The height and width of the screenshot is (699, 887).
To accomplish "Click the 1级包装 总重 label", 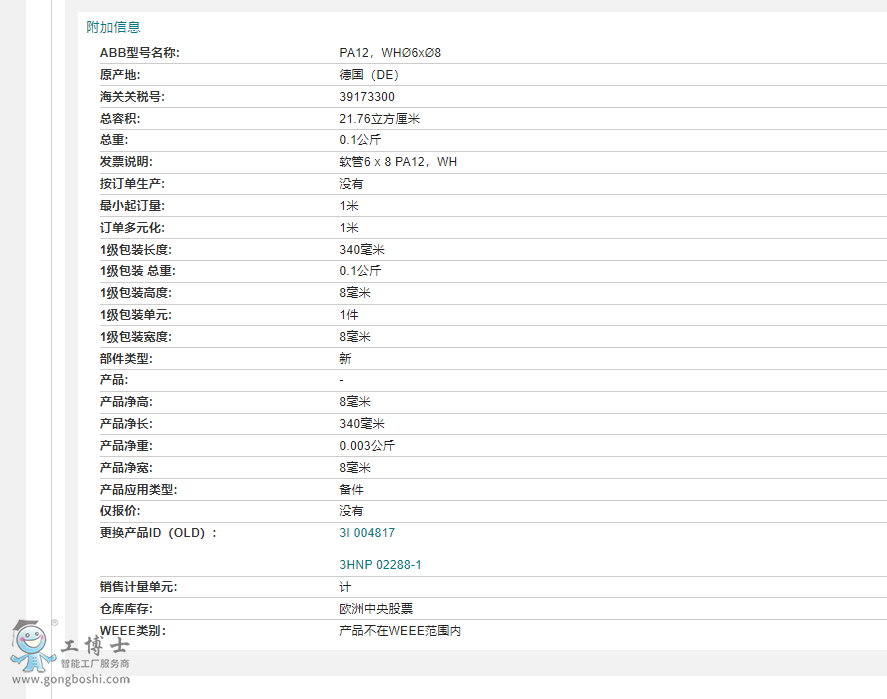I will coord(137,271).
